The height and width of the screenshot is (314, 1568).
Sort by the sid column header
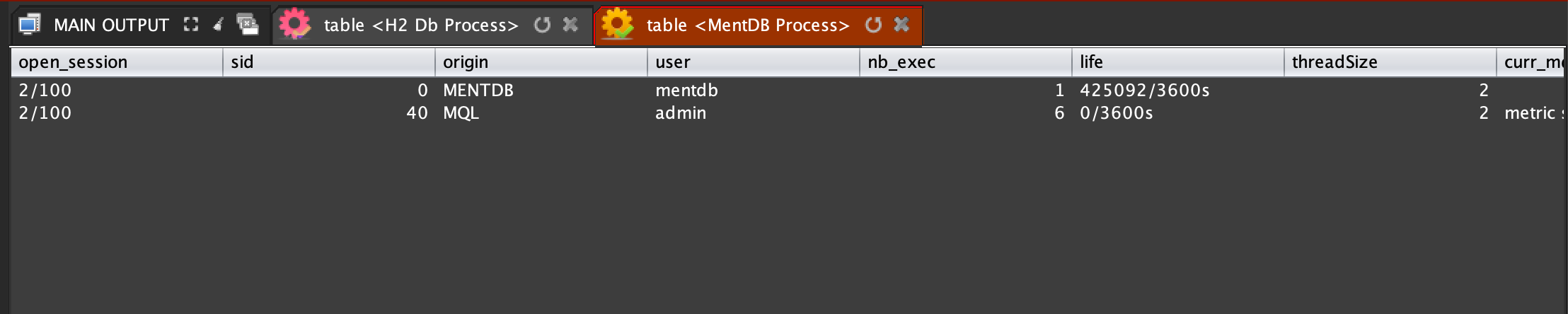pyautogui.click(x=328, y=62)
